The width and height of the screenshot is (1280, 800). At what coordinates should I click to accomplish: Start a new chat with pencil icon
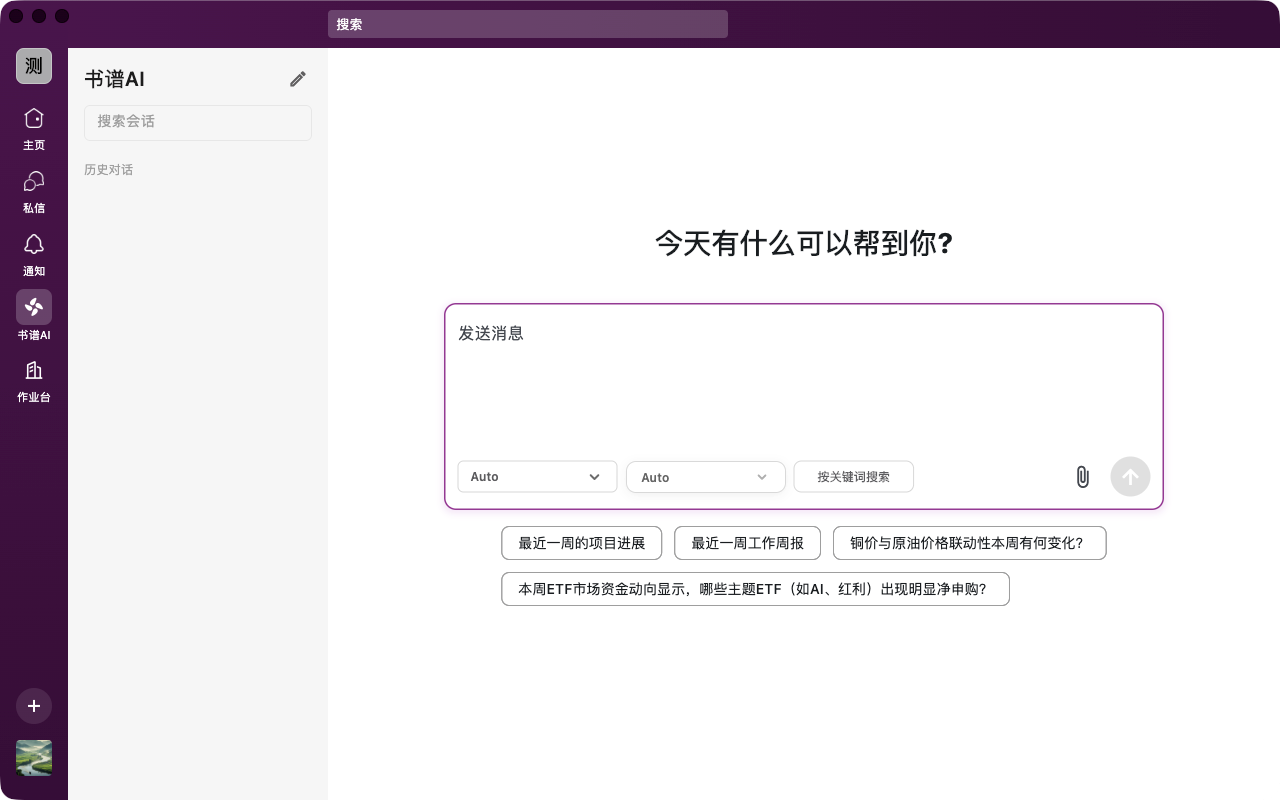point(298,79)
